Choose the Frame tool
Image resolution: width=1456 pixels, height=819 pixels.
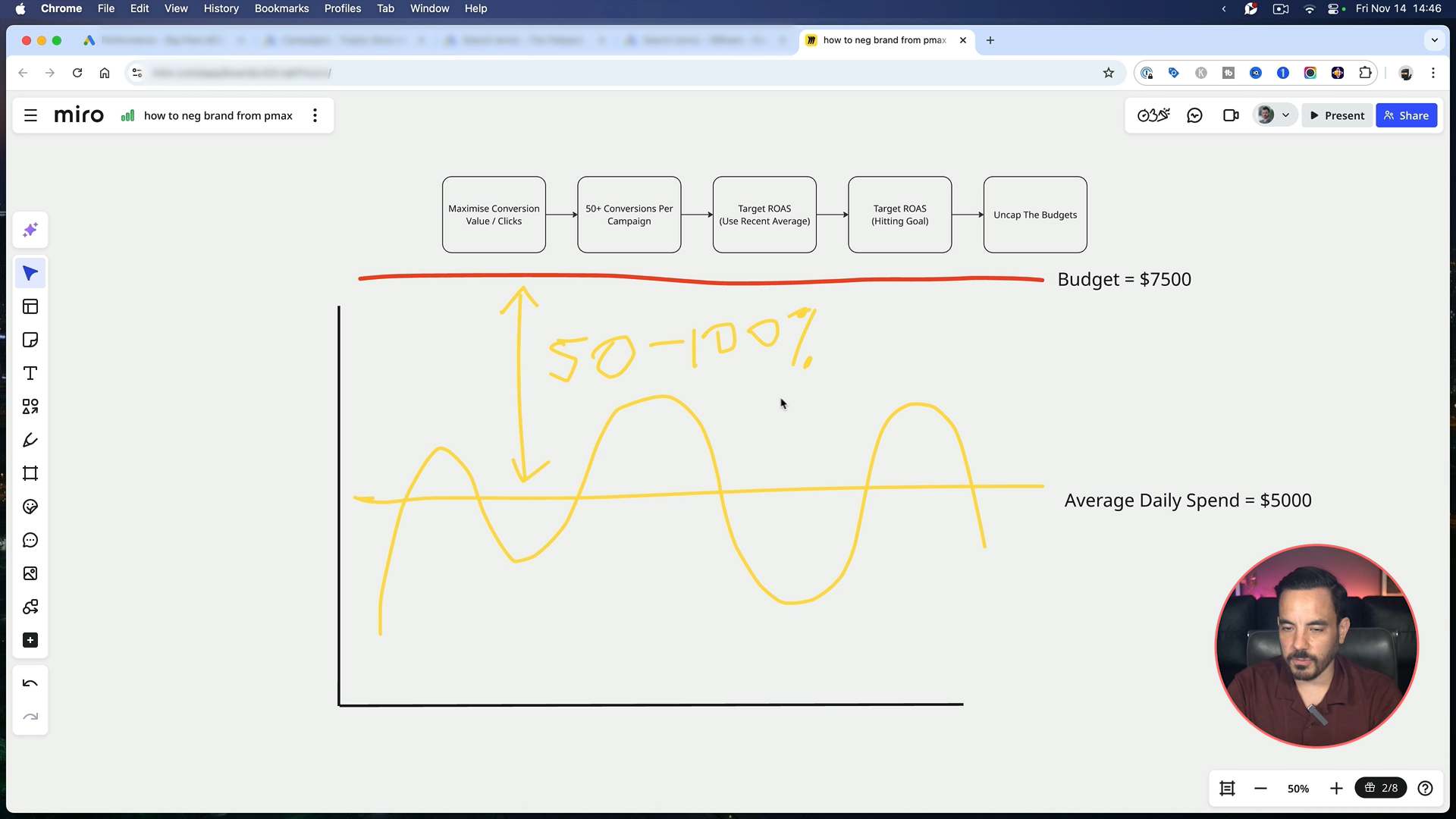[x=30, y=474]
